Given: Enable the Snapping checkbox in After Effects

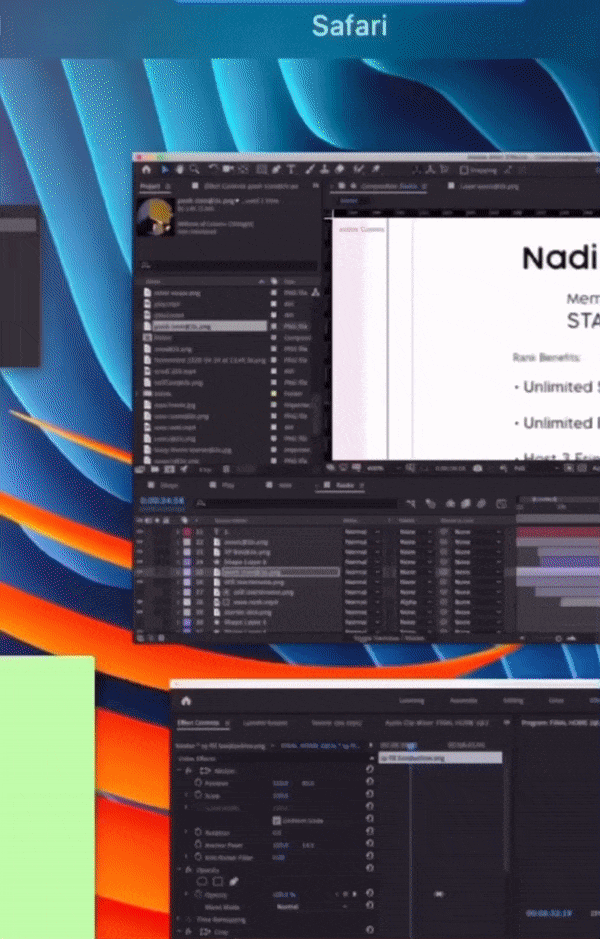Looking at the screenshot, I should [x=463, y=170].
